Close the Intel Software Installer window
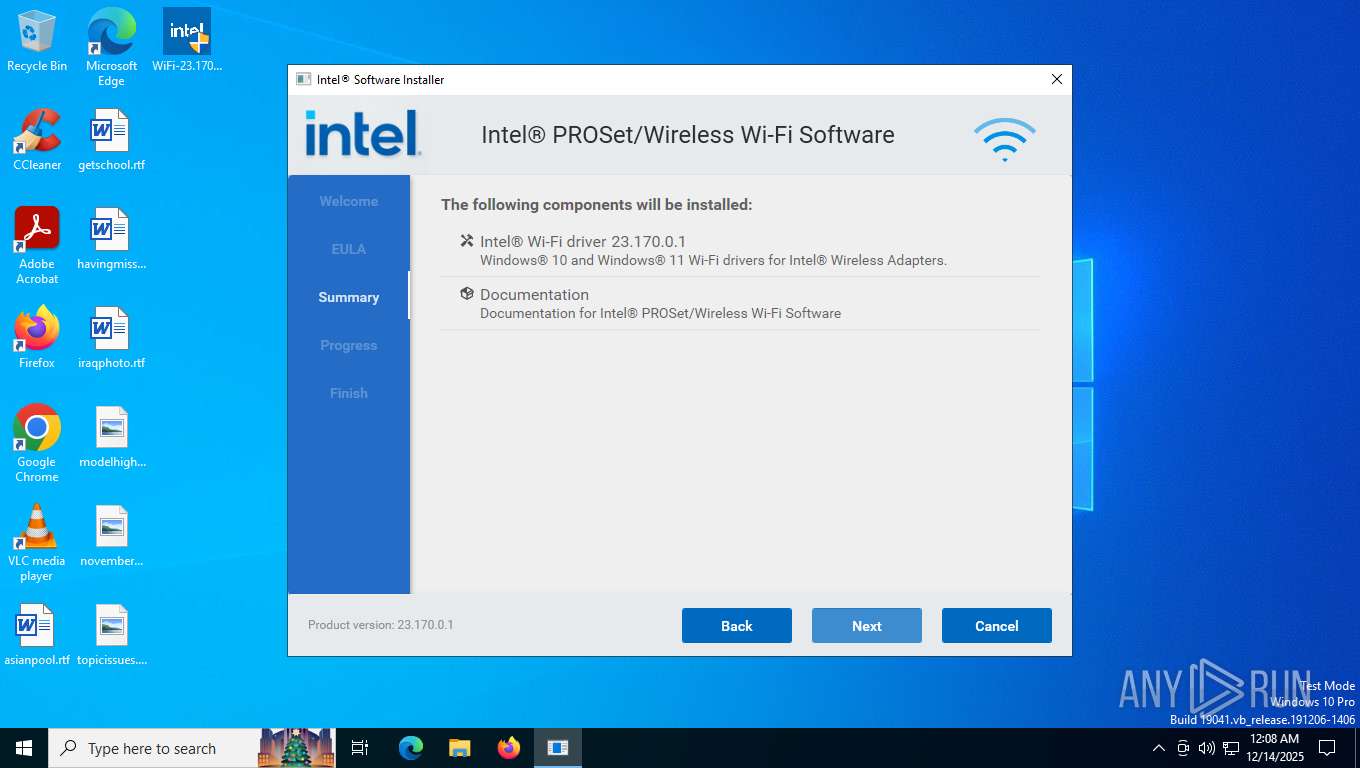 [x=1056, y=80]
